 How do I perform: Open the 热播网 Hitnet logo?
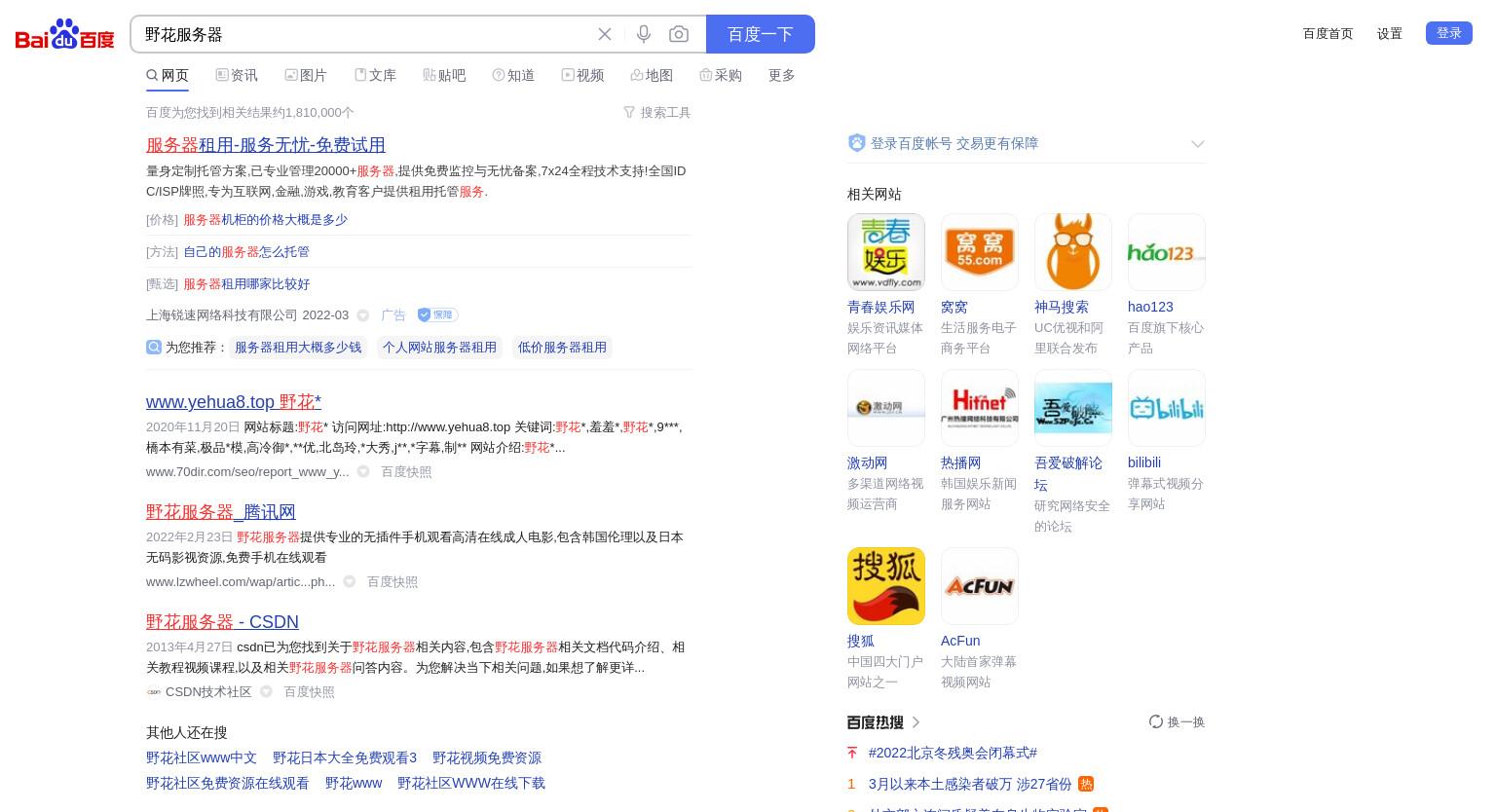980,408
